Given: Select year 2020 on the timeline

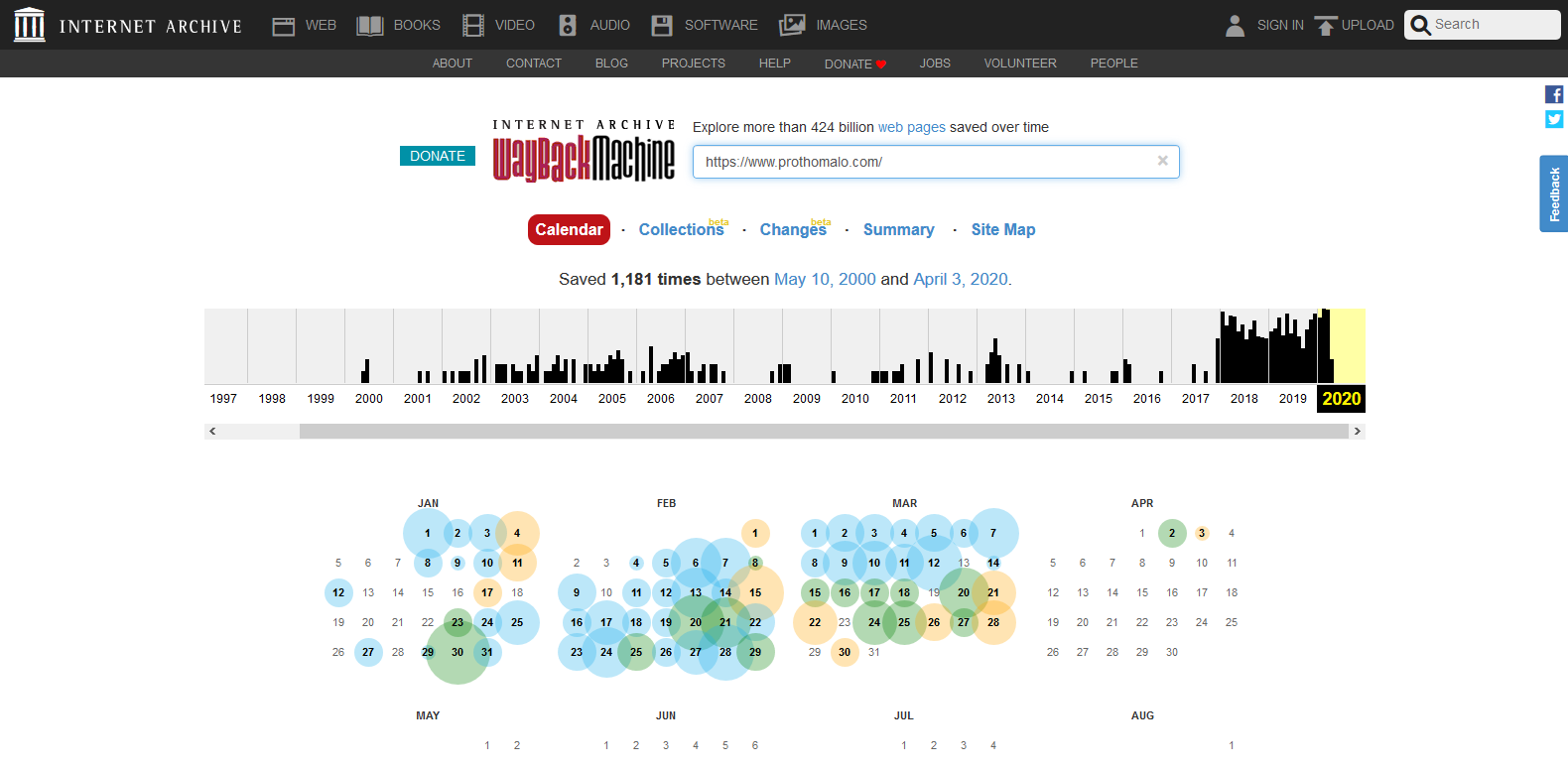Looking at the screenshot, I should (x=1341, y=399).
